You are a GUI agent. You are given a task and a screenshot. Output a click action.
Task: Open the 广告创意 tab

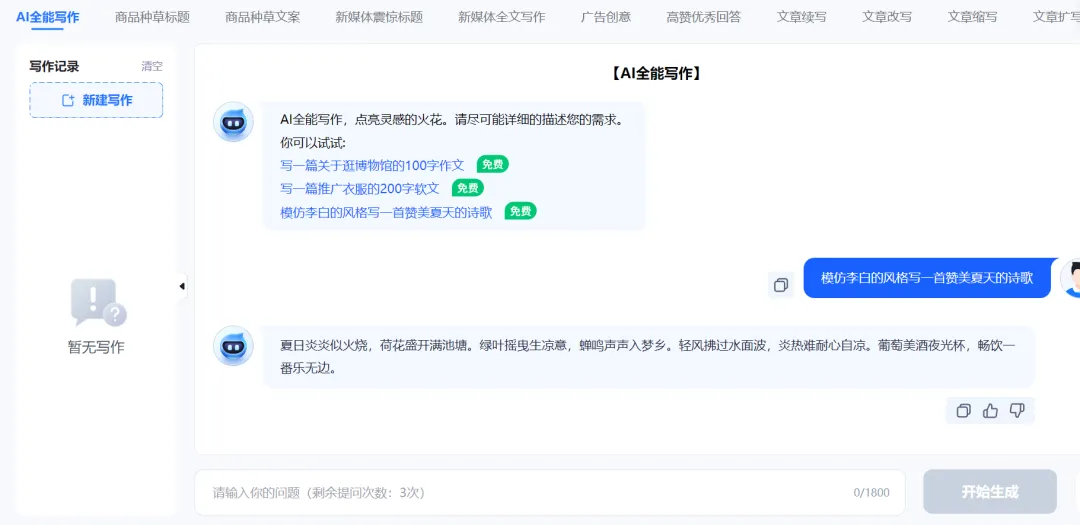pyautogui.click(x=606, y=17)
